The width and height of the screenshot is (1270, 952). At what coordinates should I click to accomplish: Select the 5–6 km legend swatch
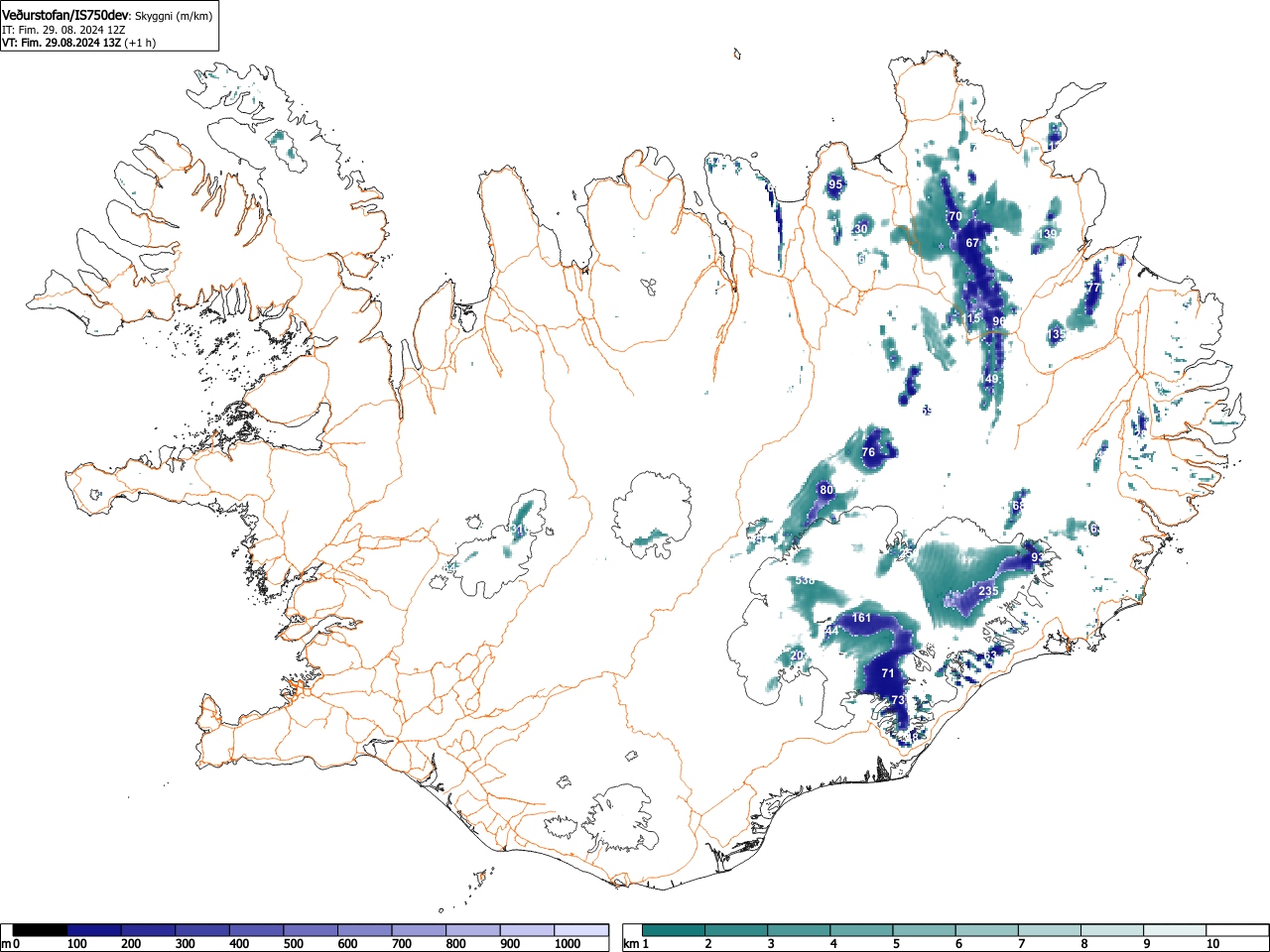924,930
